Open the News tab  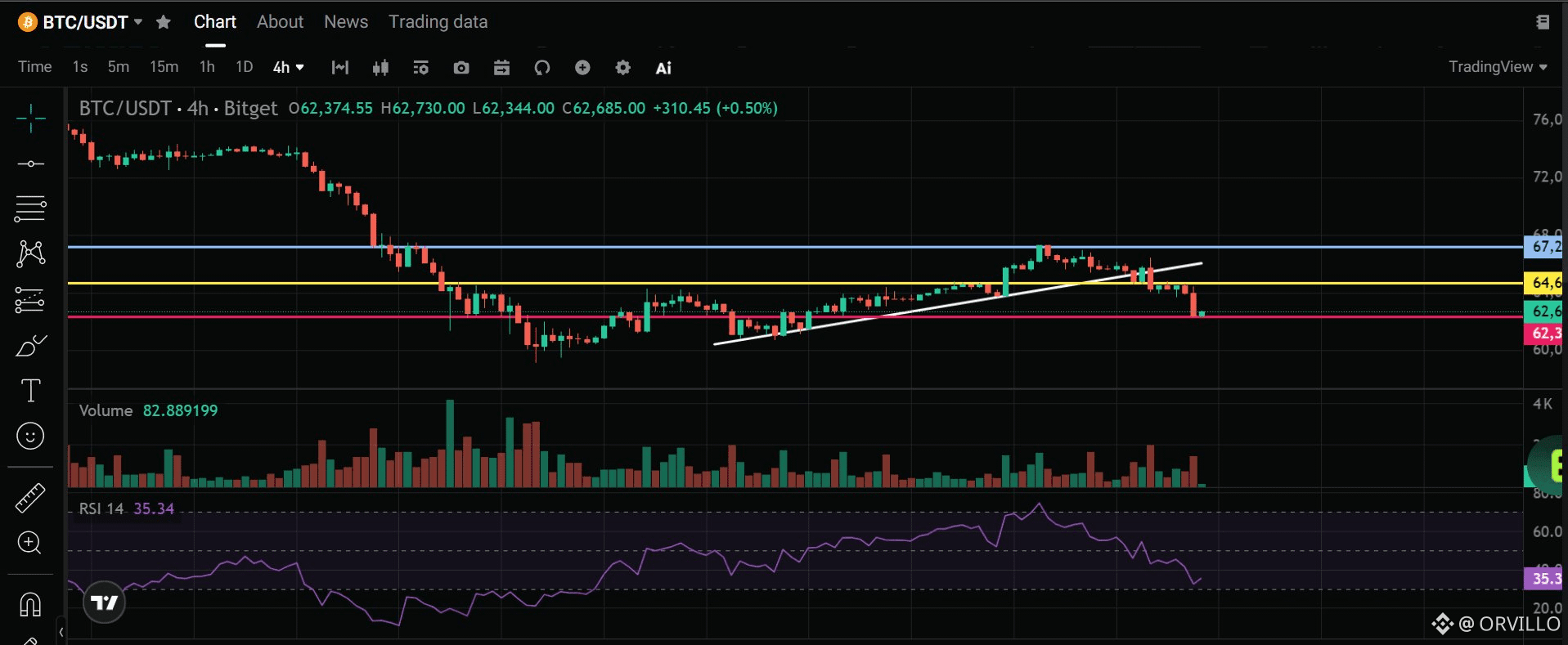tap(346, 22)
